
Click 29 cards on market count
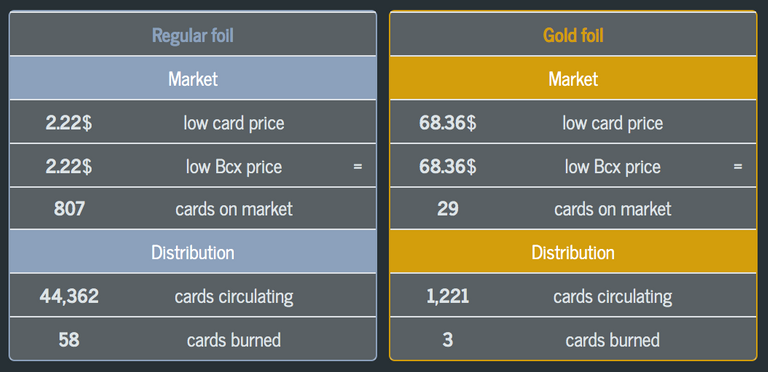pos(448,209)
